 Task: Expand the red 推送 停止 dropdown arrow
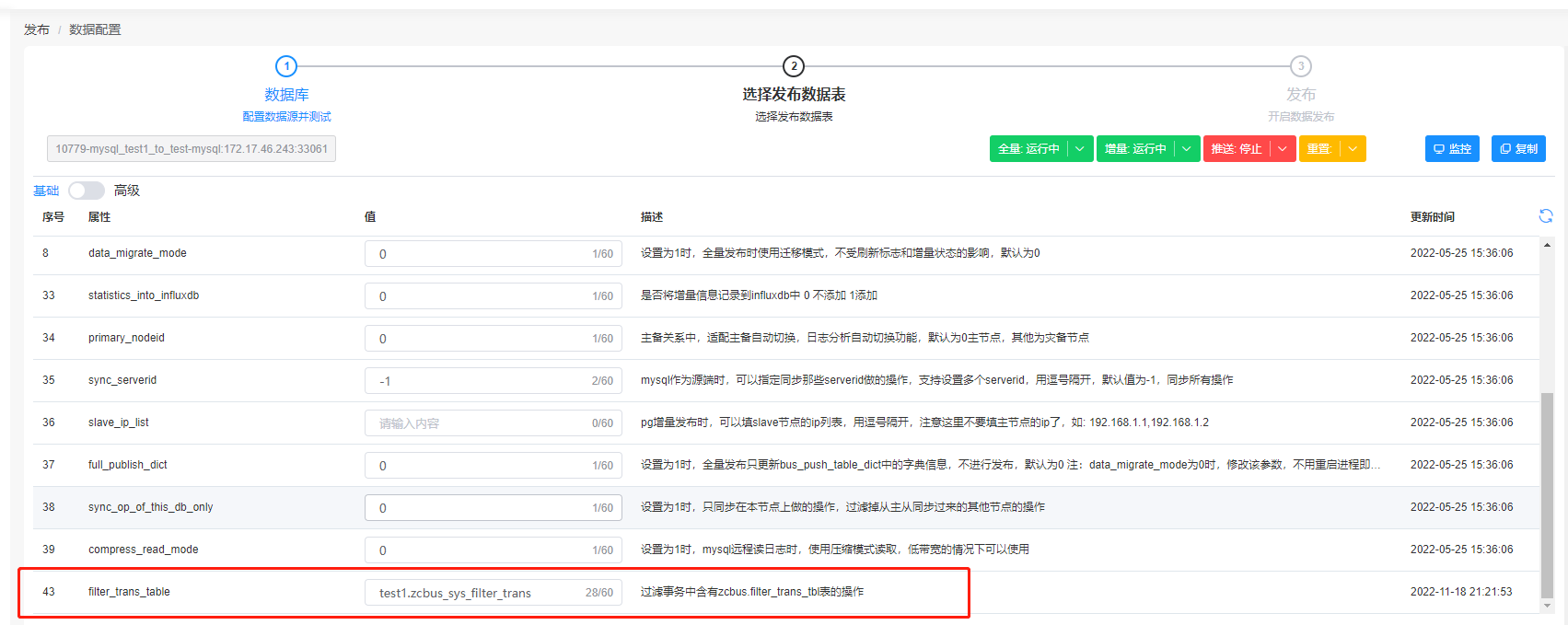click(x=1283, y=149)
